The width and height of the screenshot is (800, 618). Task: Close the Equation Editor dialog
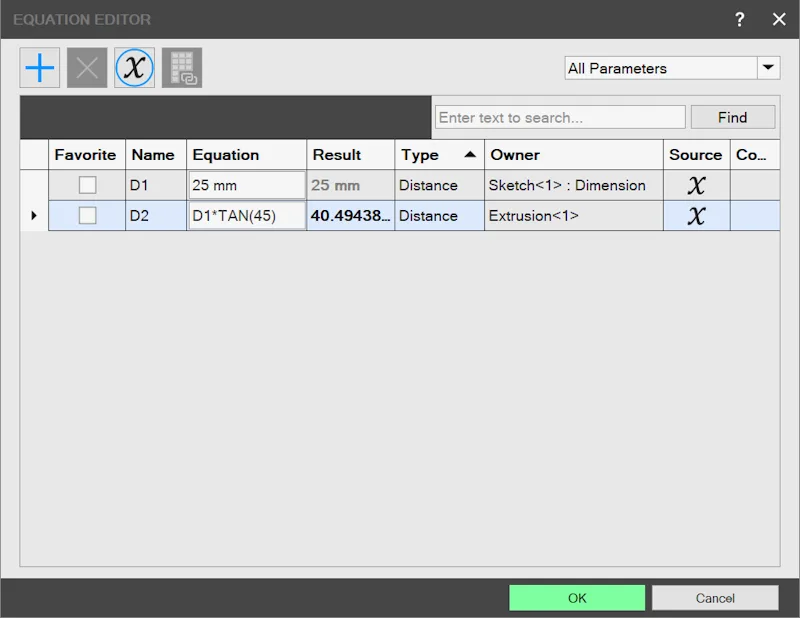pyautogui.click(x=779, y=19)
